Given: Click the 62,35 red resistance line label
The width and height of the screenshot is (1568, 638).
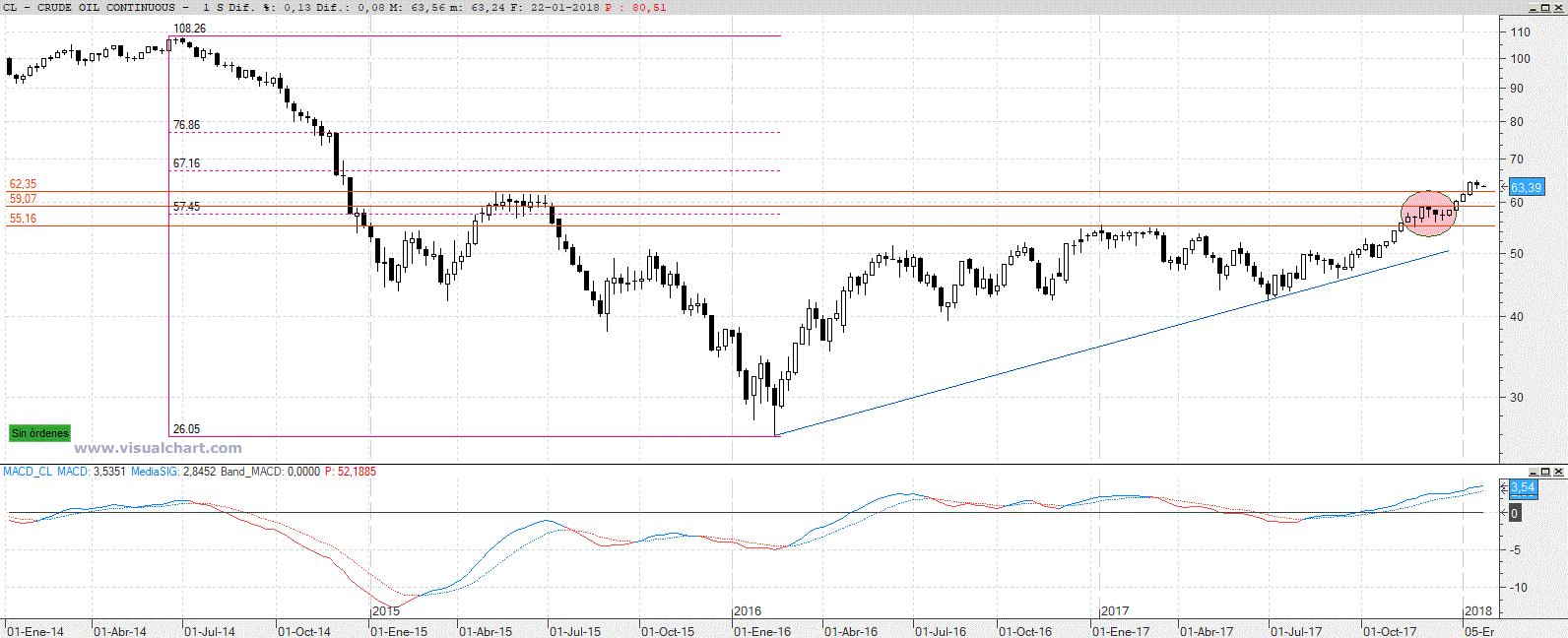Looking at the screenshot, I should click(23, 184).
